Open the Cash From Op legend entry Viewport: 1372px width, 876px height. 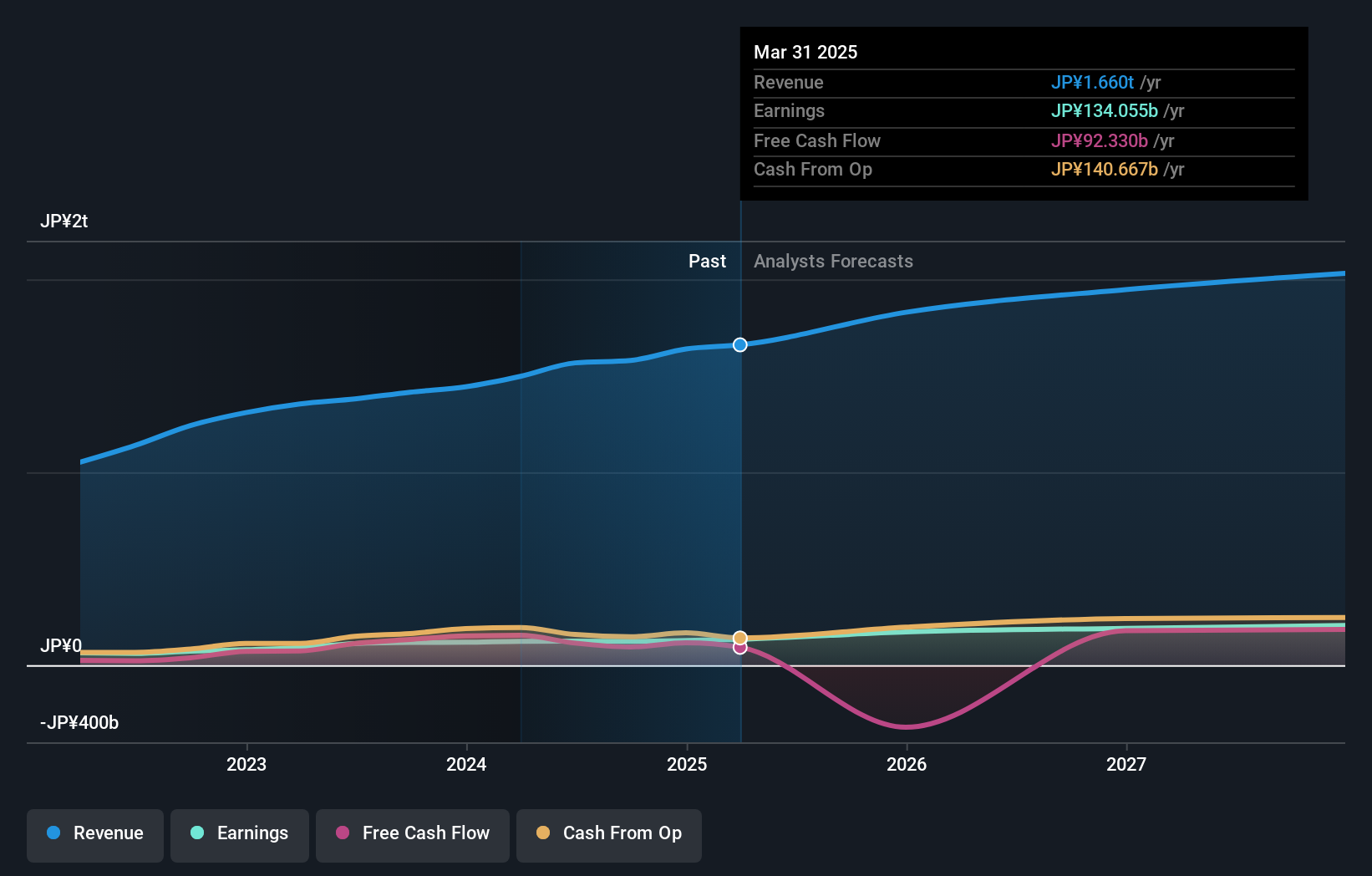(608, 835)
